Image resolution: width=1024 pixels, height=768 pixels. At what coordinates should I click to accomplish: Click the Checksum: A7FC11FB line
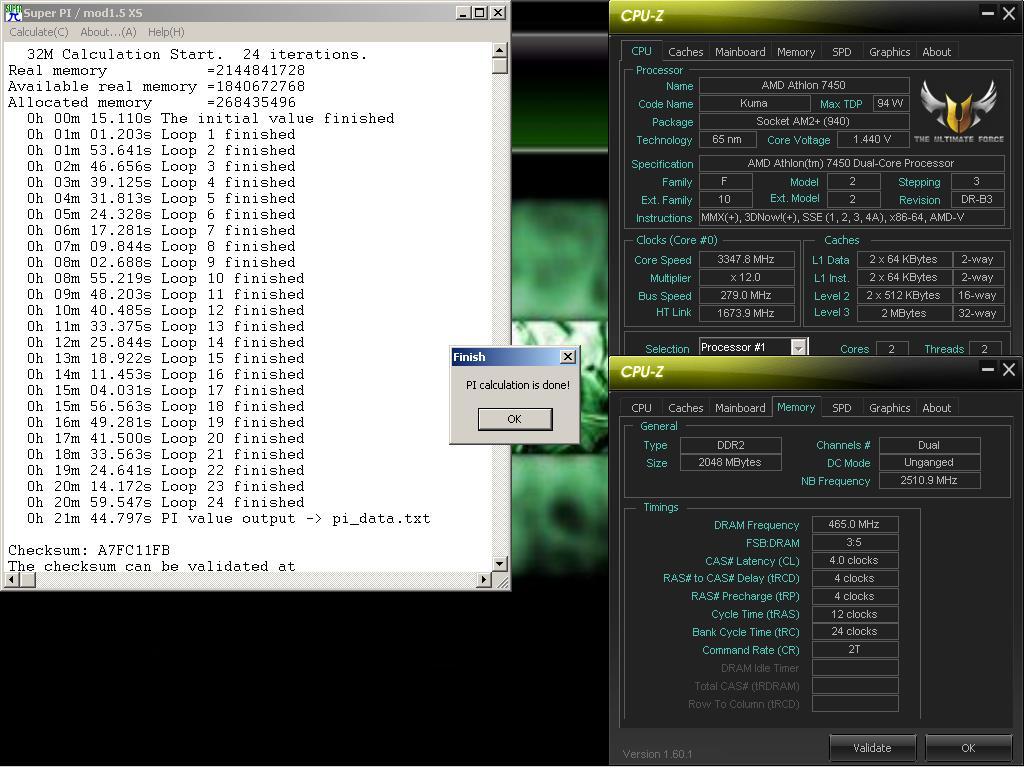click(89, 550)
